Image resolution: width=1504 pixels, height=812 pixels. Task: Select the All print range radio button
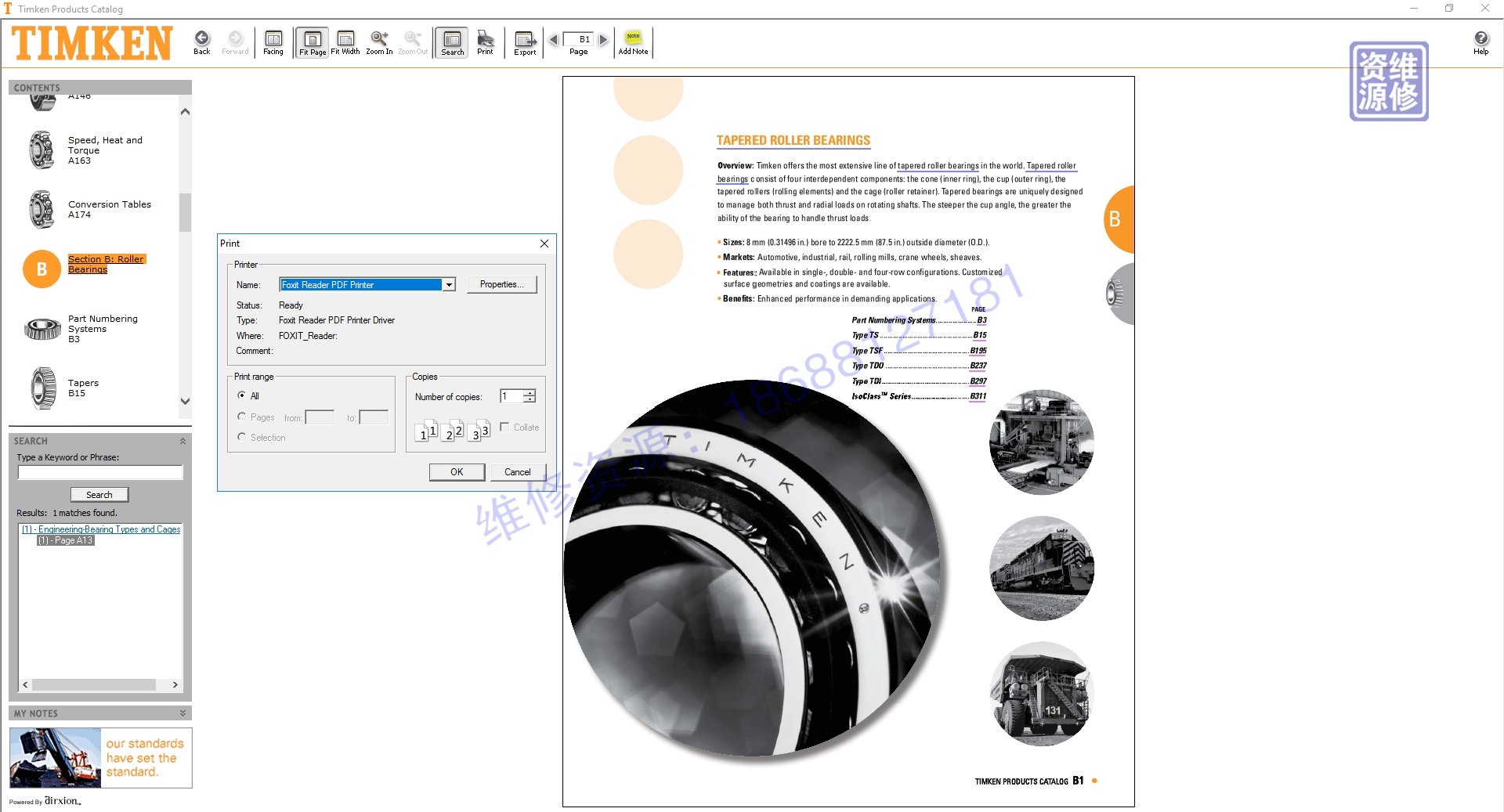(242, 395)
